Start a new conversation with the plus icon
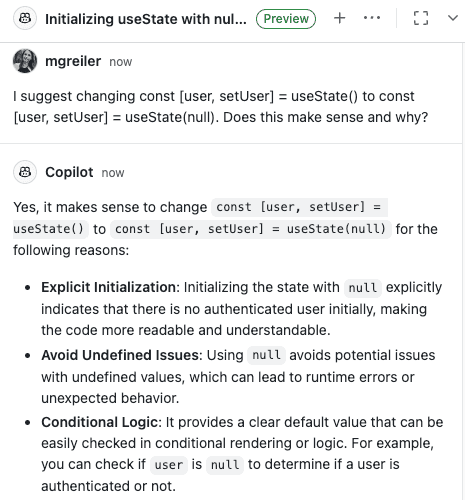The image size is (465, 500). tap(339, 18)
